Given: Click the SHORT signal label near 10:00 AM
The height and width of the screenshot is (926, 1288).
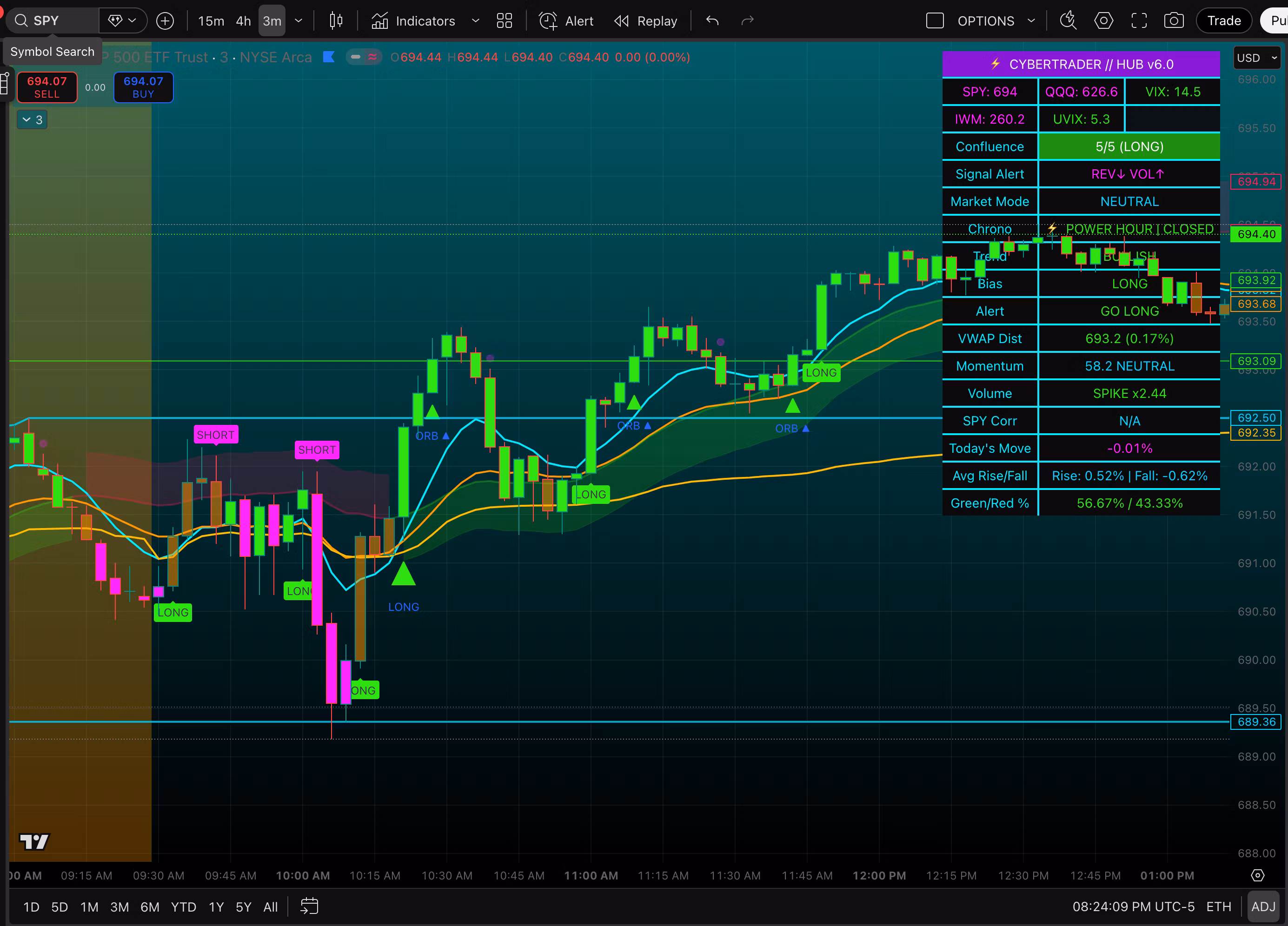Looking at the screenshot, I should pos(317,450).
